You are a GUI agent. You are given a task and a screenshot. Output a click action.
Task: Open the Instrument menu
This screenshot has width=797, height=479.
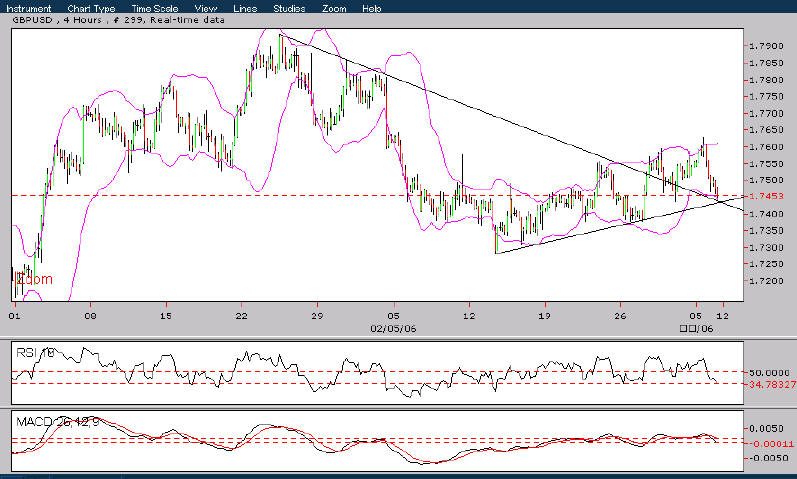(28, 8)
